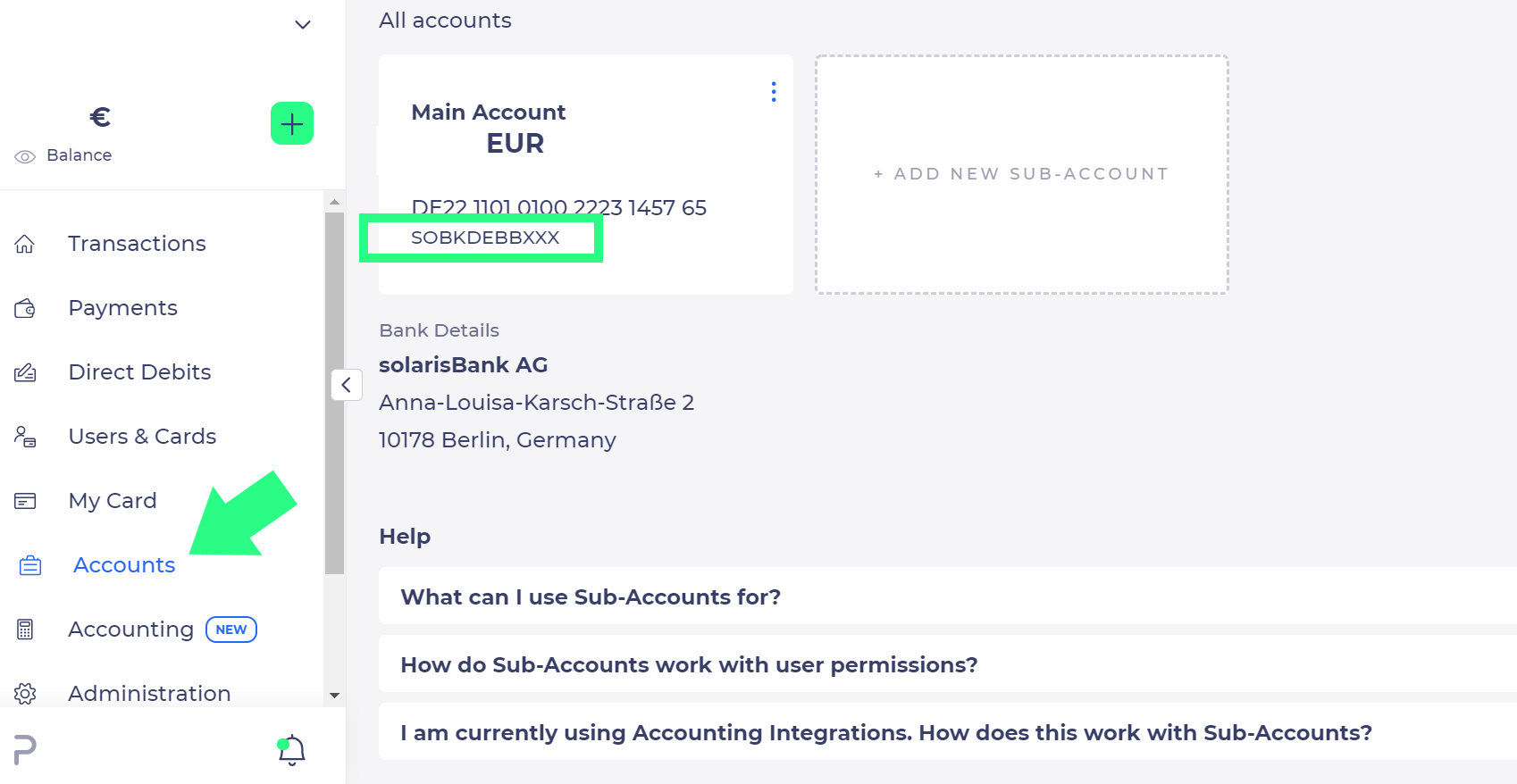
Task: Expand 'What can I use Sub-Accounts for?'
Action: (591, 596)
